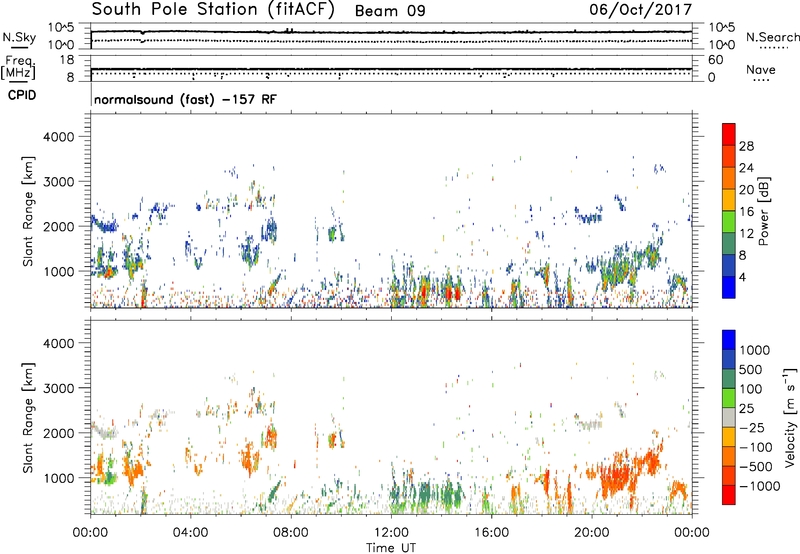This screenshot has width=800, height=554.
Task: Click the "South Pole Station (fitACF)" title
Action: pos(213,9)
